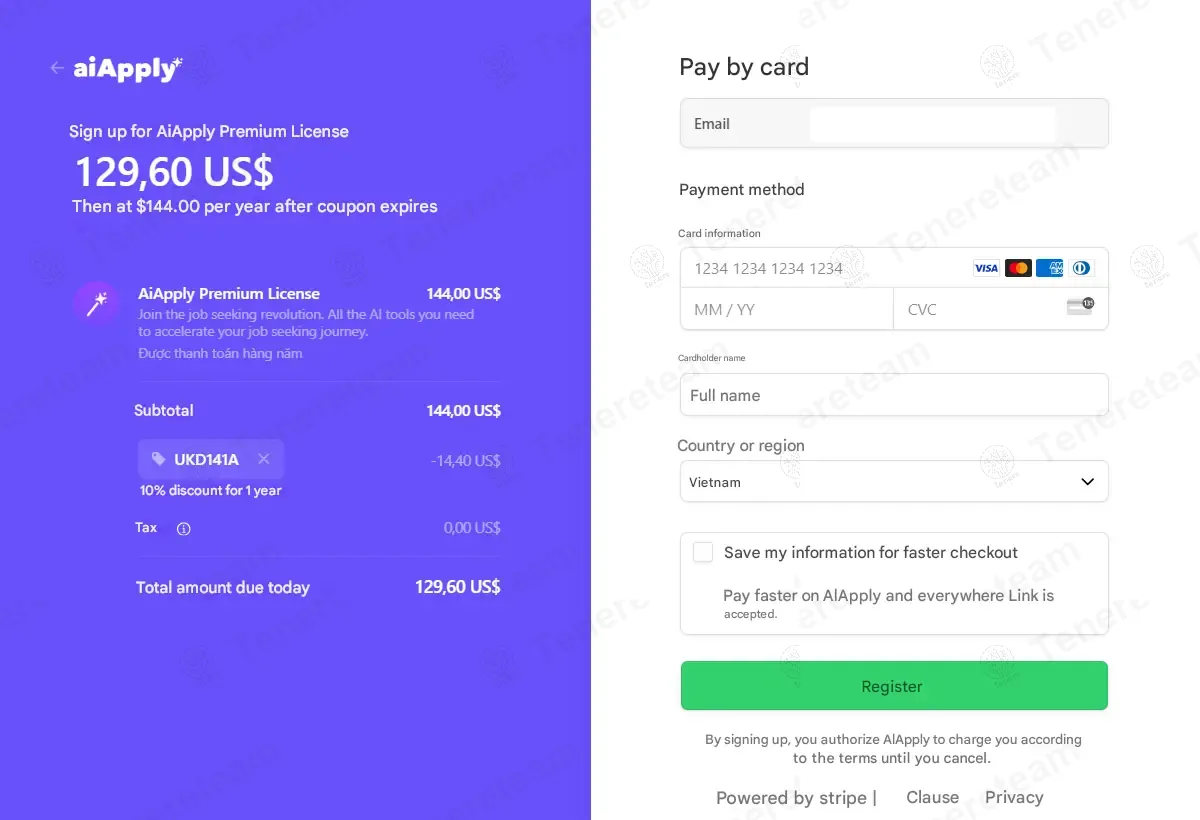Open the Privacy link
This screenshot has height=820, width=1200.
pos(1014,797)
